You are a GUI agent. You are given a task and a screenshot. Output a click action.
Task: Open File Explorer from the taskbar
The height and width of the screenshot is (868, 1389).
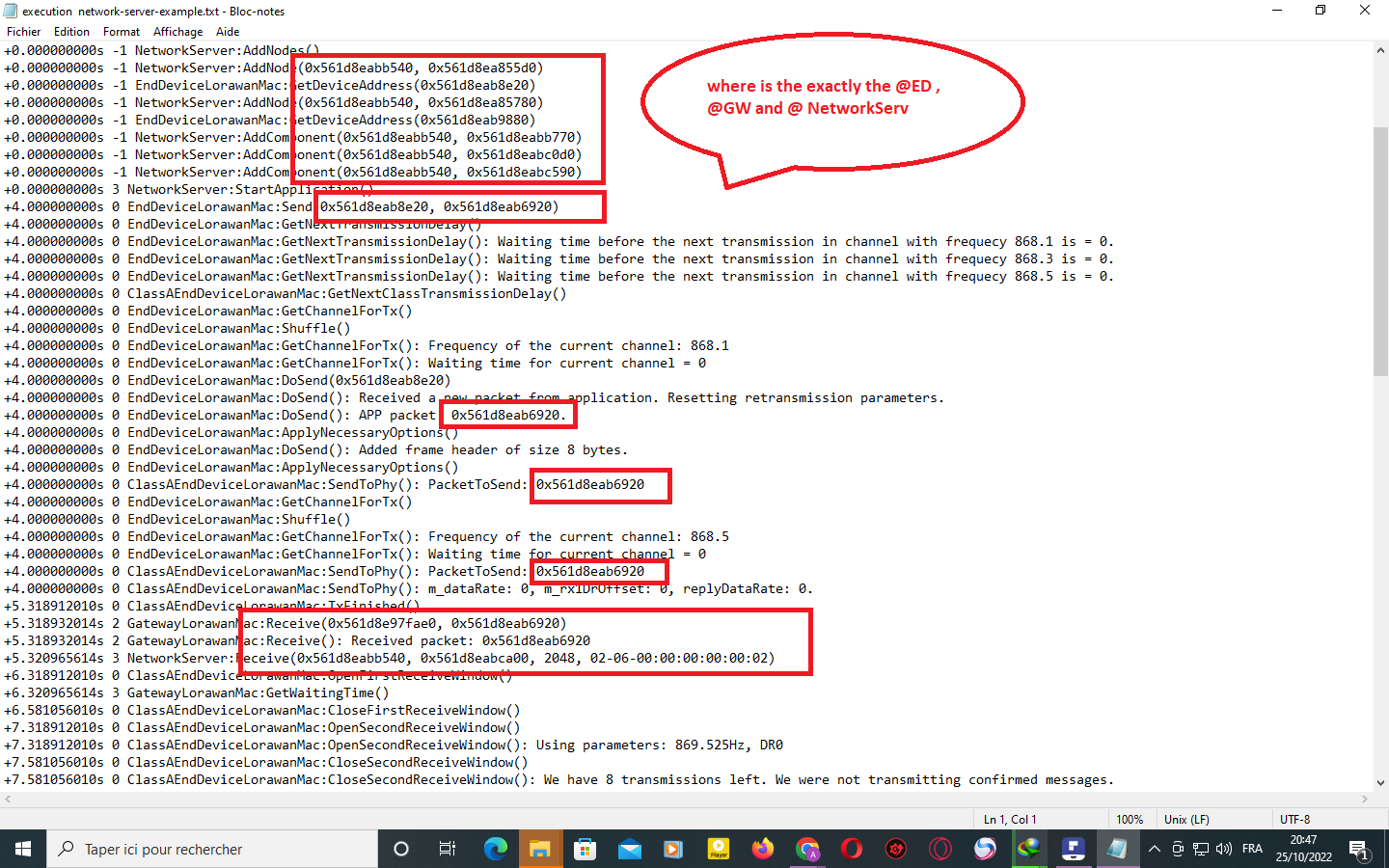click(540, 849)
